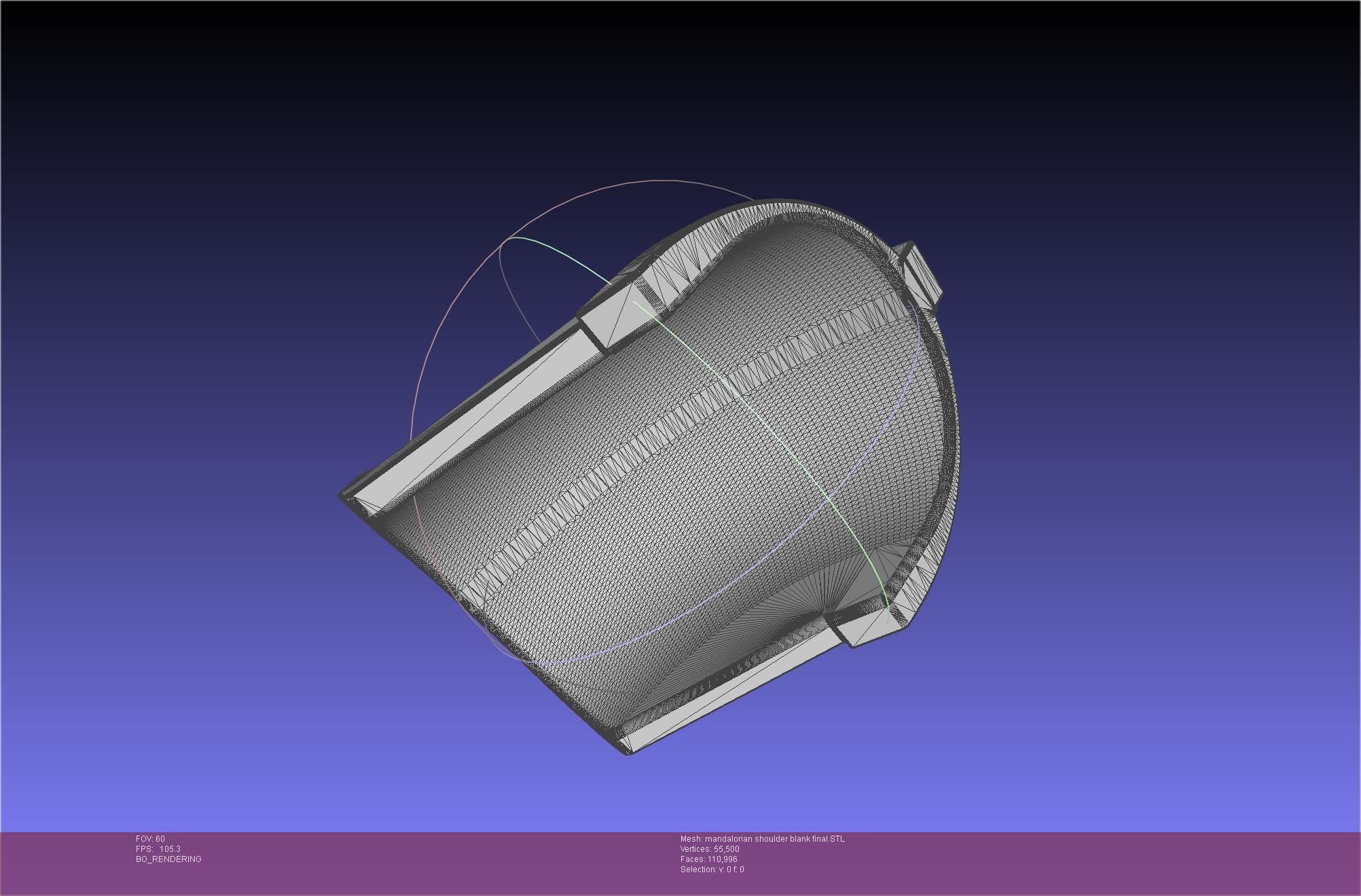Select the Selection: v: 0 f: 0 text
The image size is (1361, 896).
(x=712, y=870)
